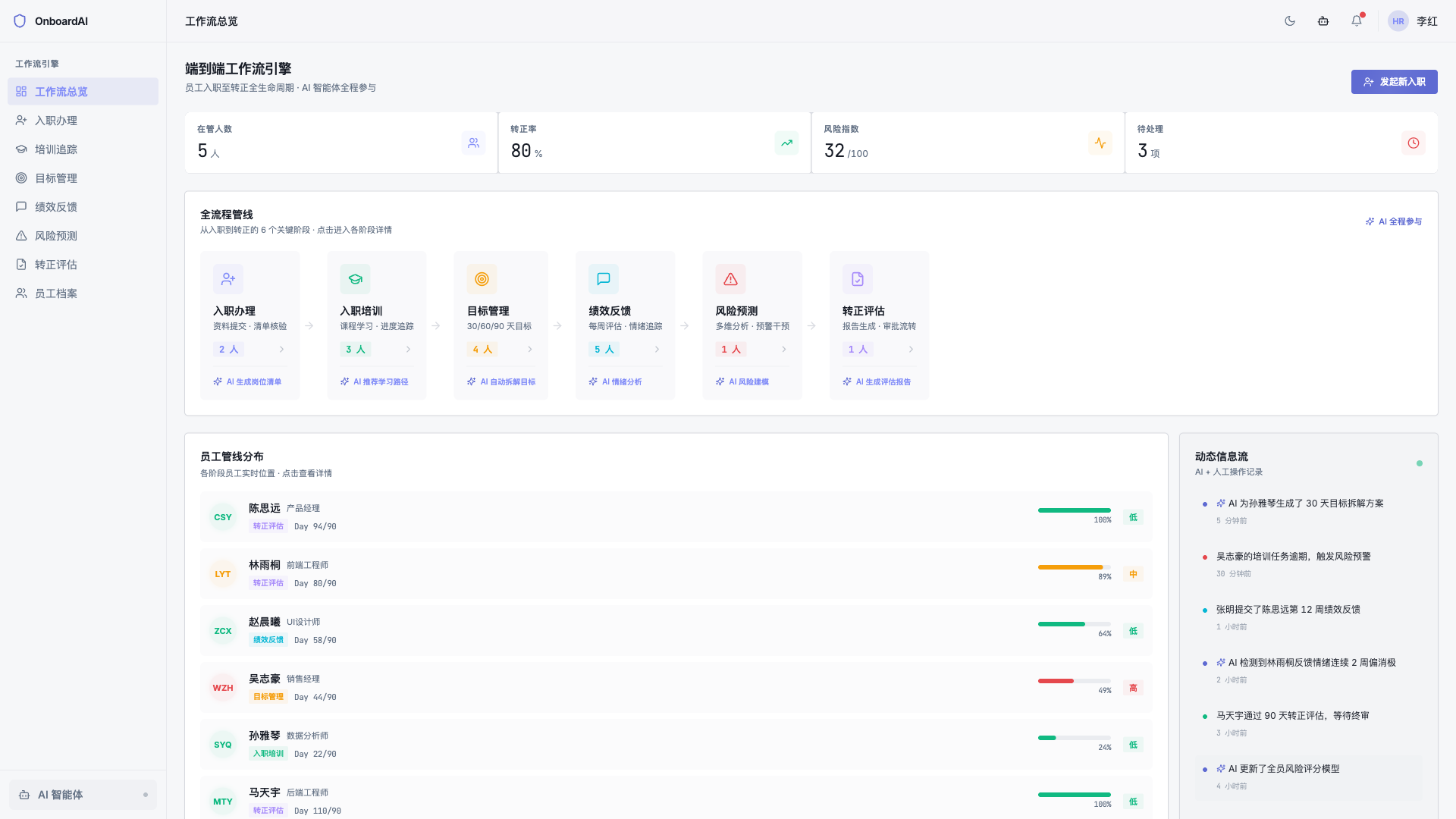Expand 绩效反馈 stage chevron next to 5 人
Image resolution: width=1456 pixels, height=819 pixels.
tap(657, 350)
